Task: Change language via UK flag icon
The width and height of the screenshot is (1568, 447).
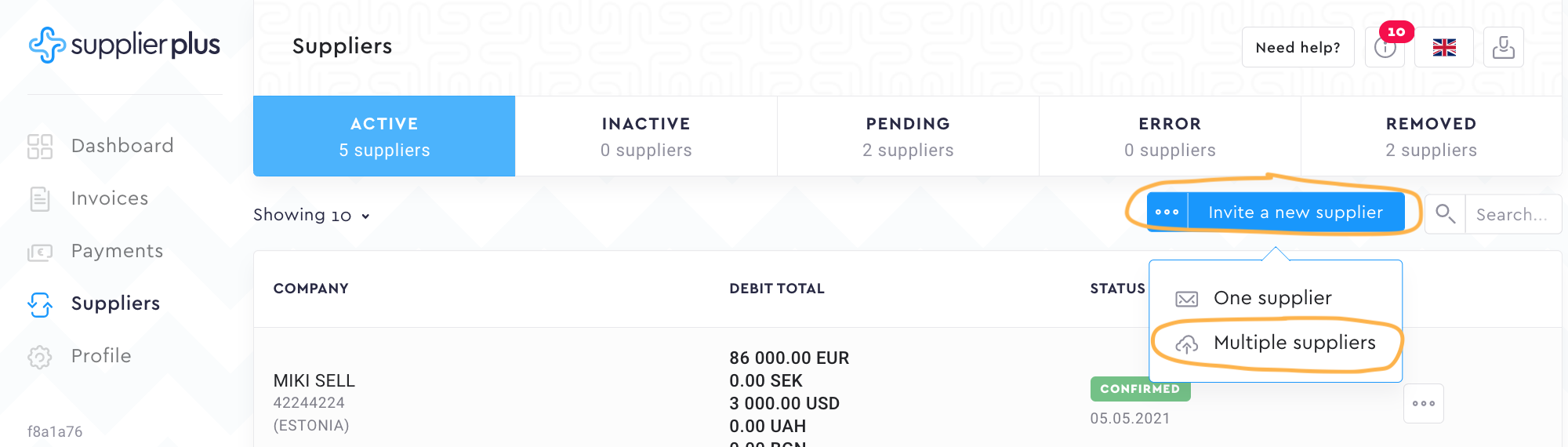Action: click(1444, 47)
